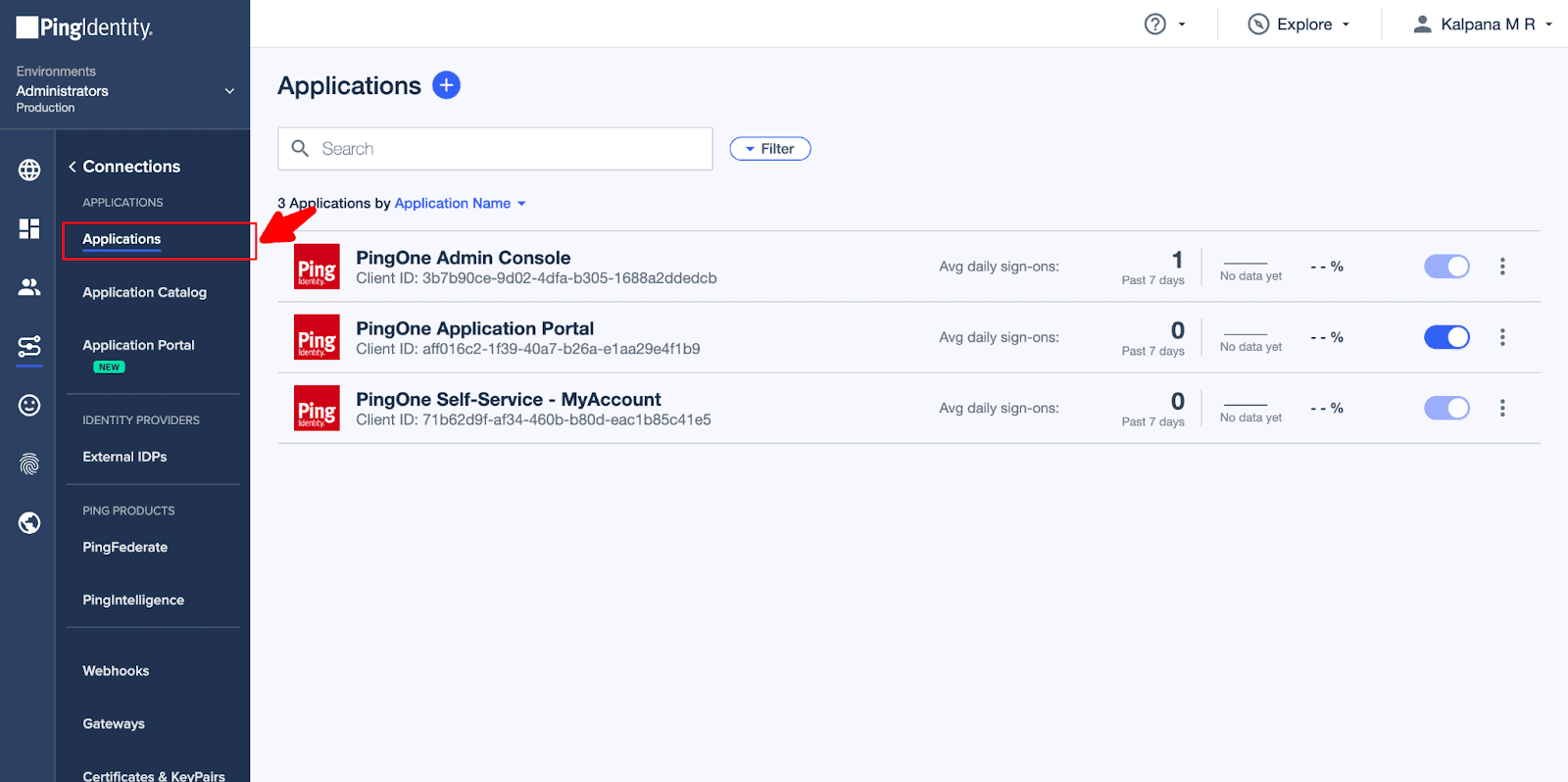
Task: Expand the Administrators environment dropdown
Action: tap(229, 91)
